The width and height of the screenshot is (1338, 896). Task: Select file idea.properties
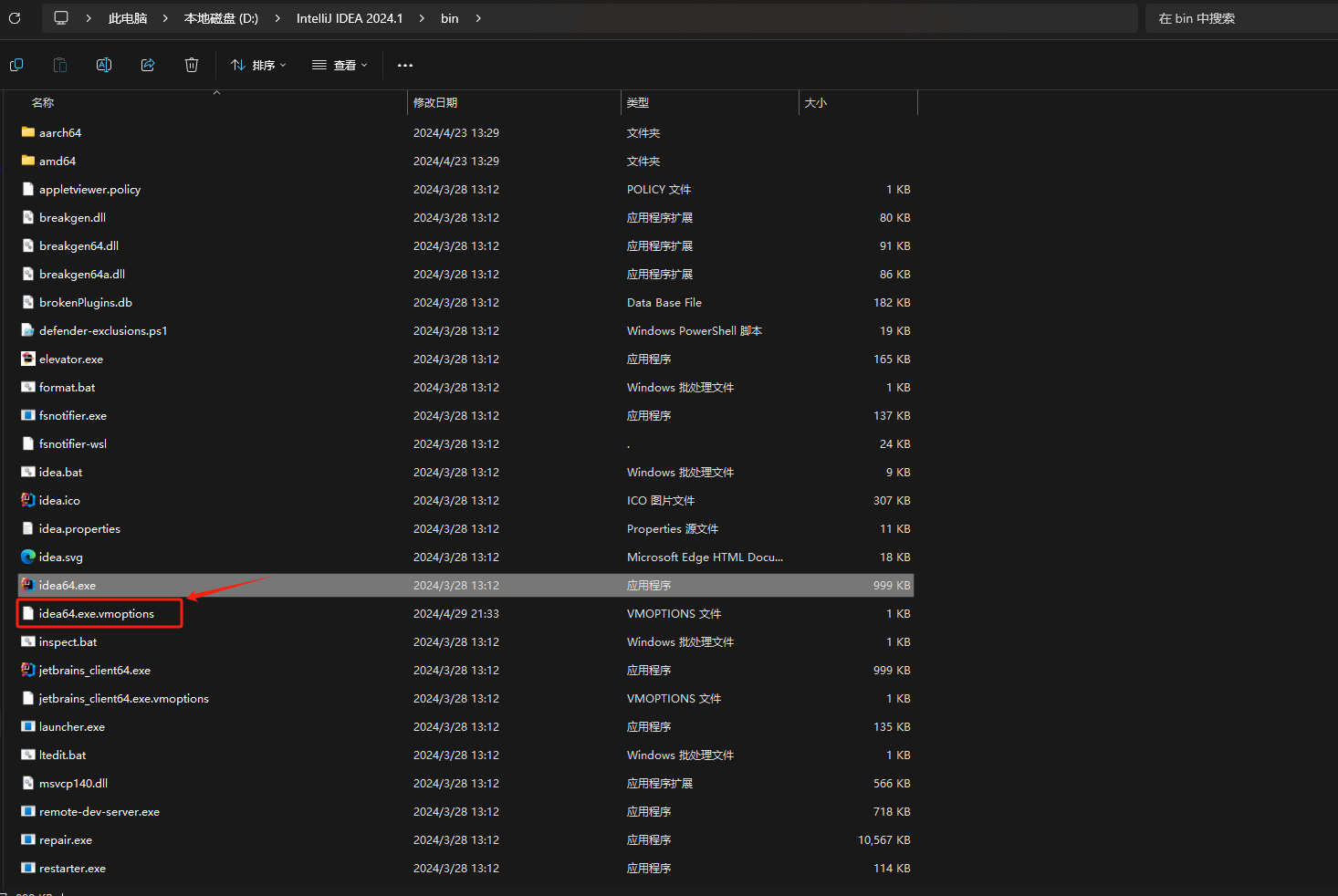point(79,528)
